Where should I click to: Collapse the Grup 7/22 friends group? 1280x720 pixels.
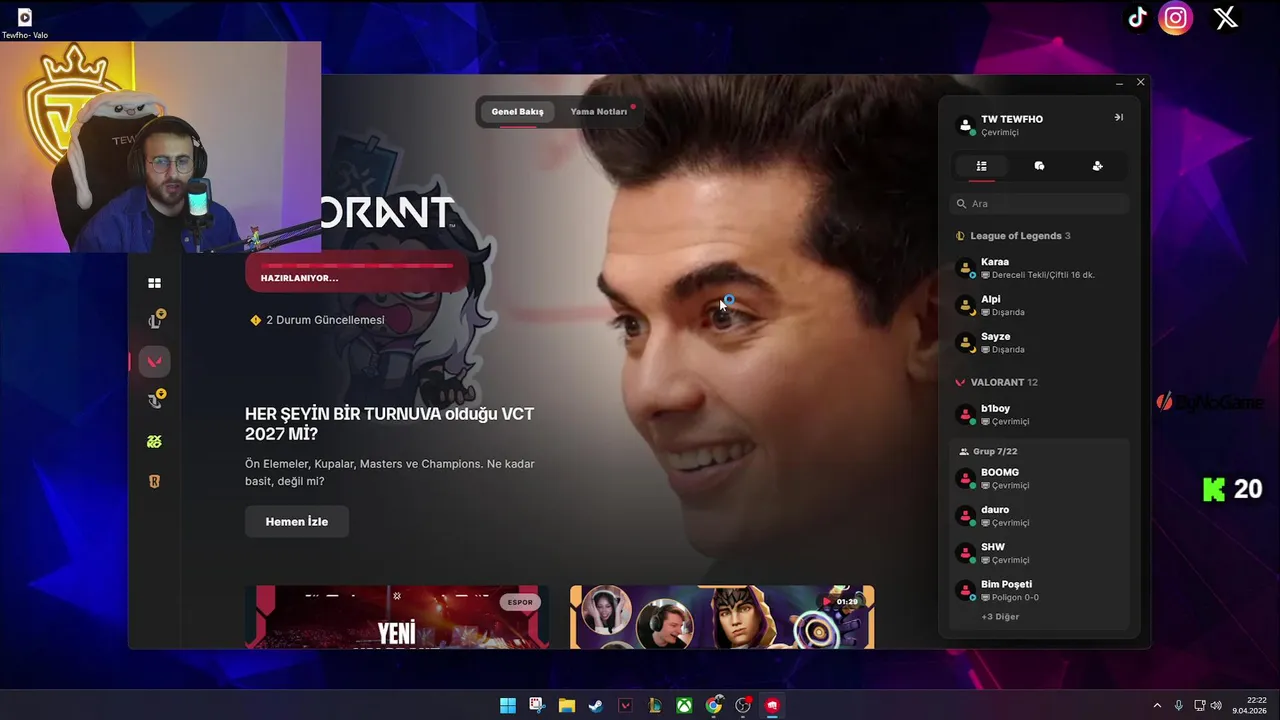(x=989, y=451)
